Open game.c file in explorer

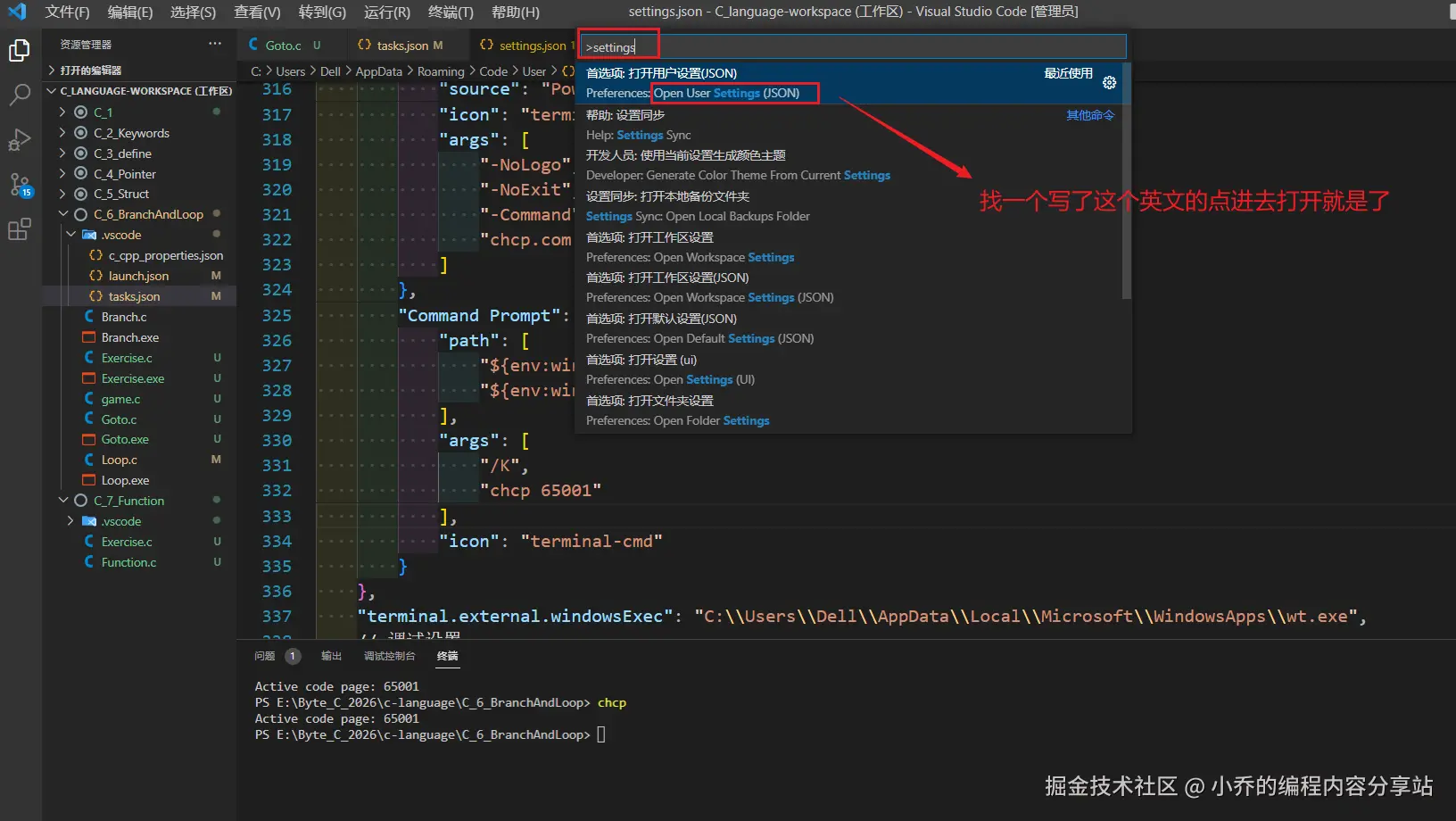click(120, 399)
